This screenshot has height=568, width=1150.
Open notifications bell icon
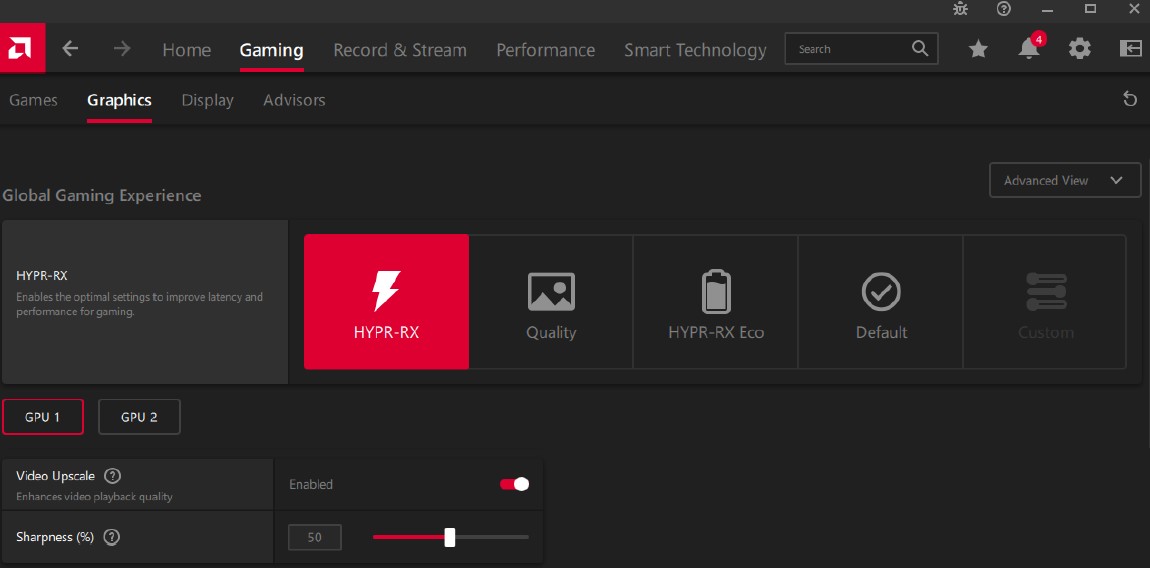pos(1028,49)
